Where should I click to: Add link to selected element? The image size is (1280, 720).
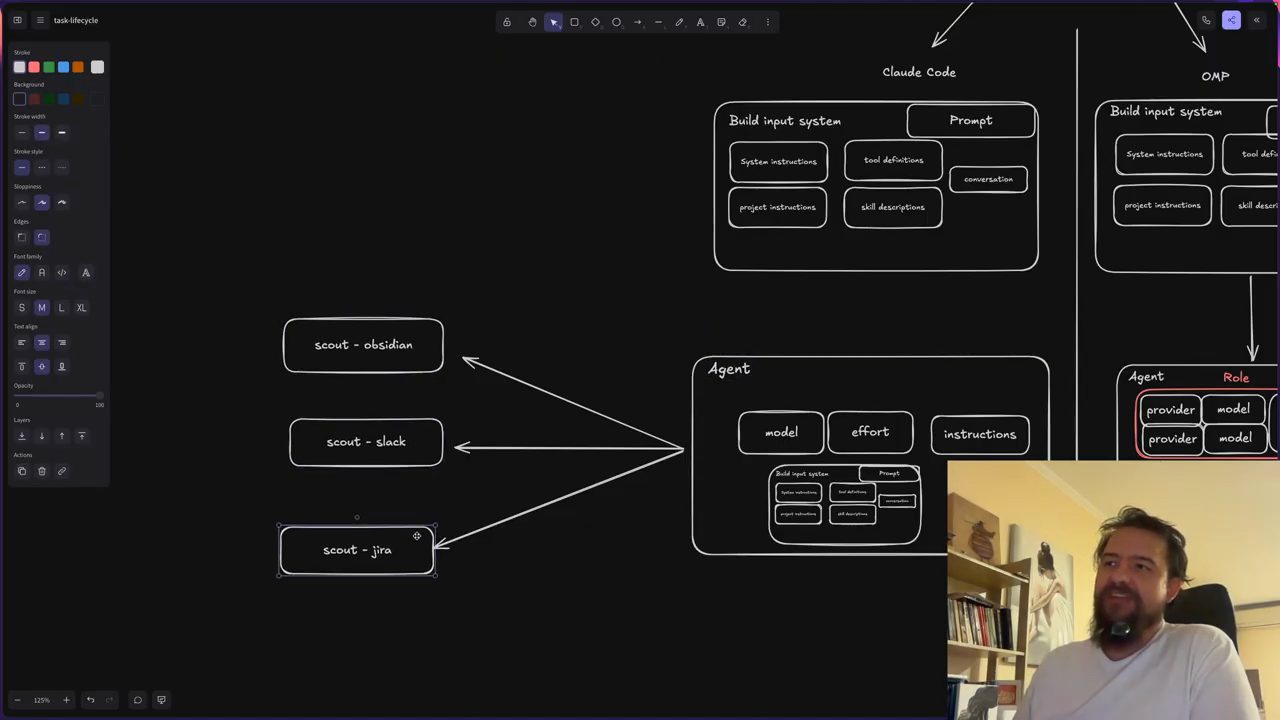tap(62, 471)
